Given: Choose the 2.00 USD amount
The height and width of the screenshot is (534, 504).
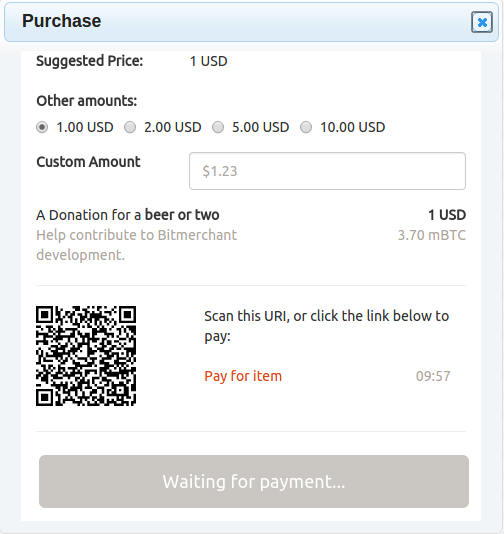Looking at the screenshot, I should [x=130, y=127].
